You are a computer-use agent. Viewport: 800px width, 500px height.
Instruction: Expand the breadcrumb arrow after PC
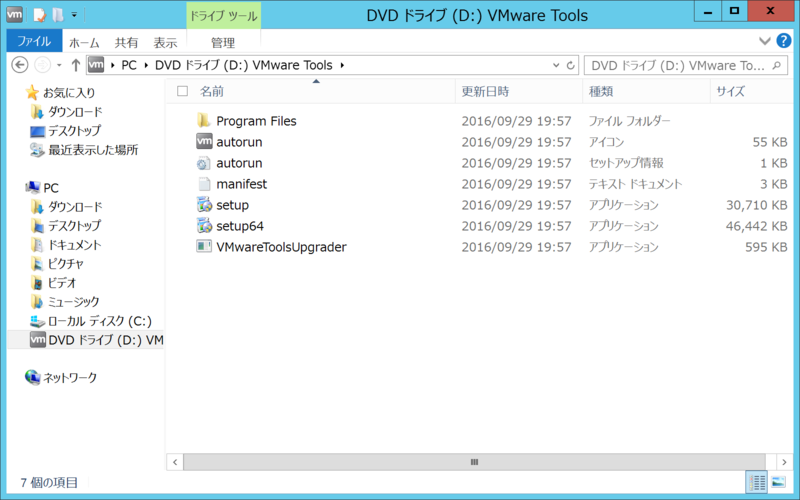[x=146, y=65]
